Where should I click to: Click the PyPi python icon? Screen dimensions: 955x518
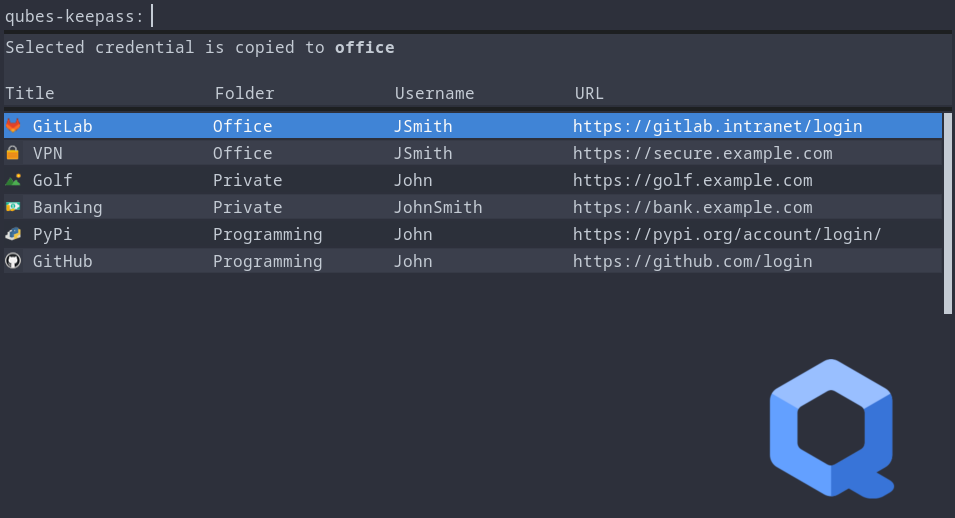(x=13, y=234)
